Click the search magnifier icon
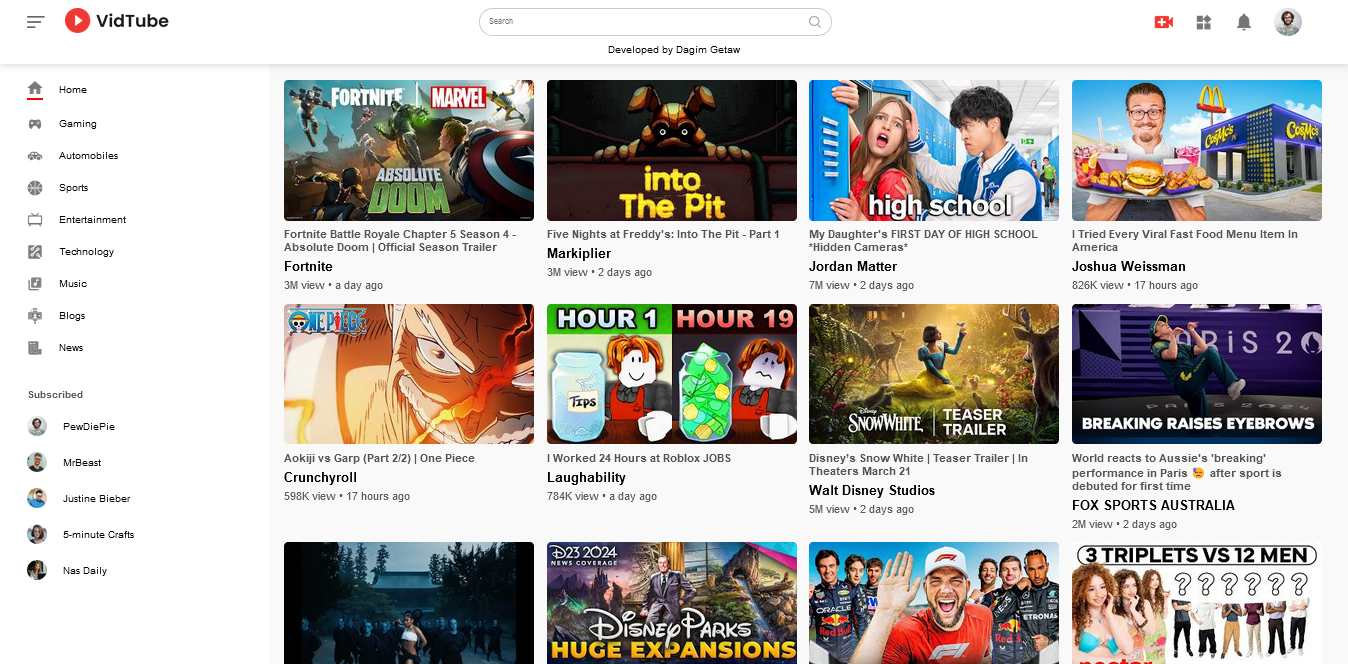The image size is (1348, 664). point(815,21)
